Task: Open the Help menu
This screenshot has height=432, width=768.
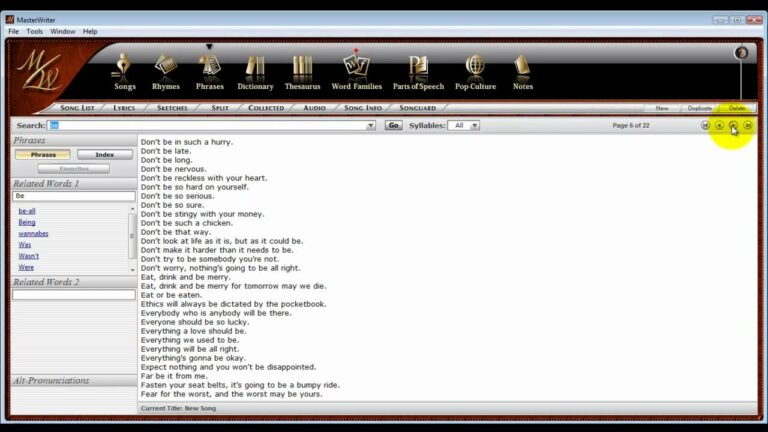Action: (90, 31)
